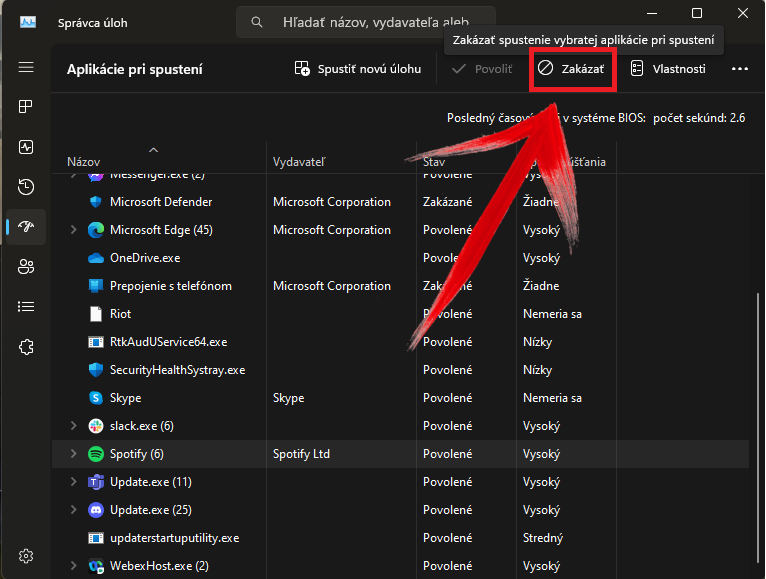Select the Skype row name

click(x=126, y=398)
